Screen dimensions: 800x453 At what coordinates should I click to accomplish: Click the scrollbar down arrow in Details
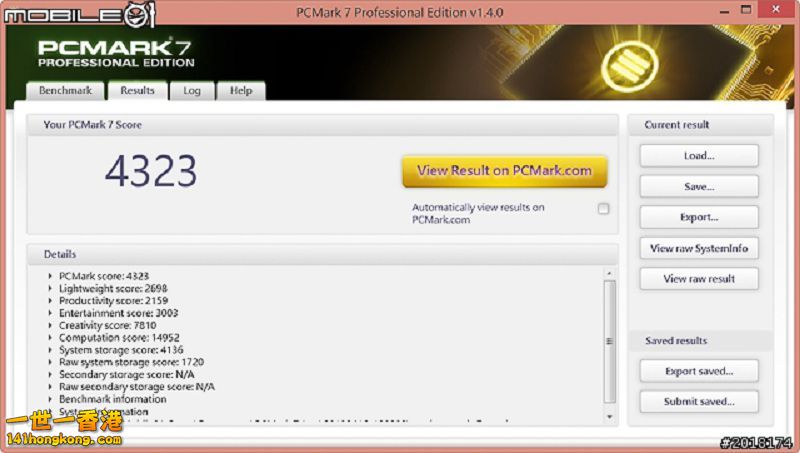tap(609, 416)
